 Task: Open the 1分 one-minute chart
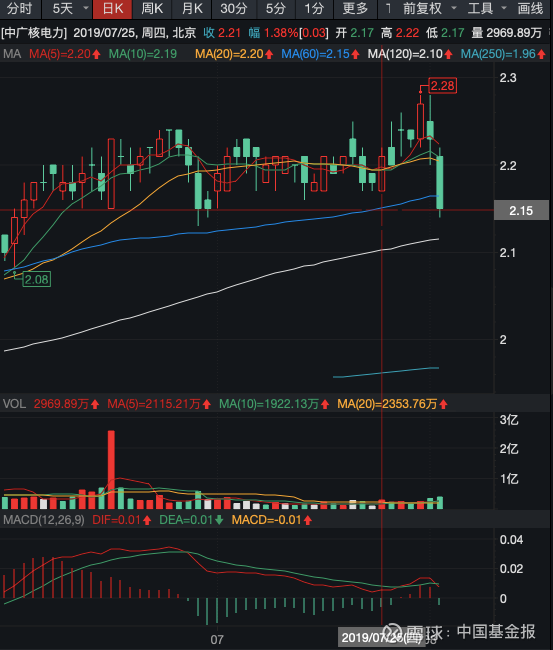[x=314, y=9]
